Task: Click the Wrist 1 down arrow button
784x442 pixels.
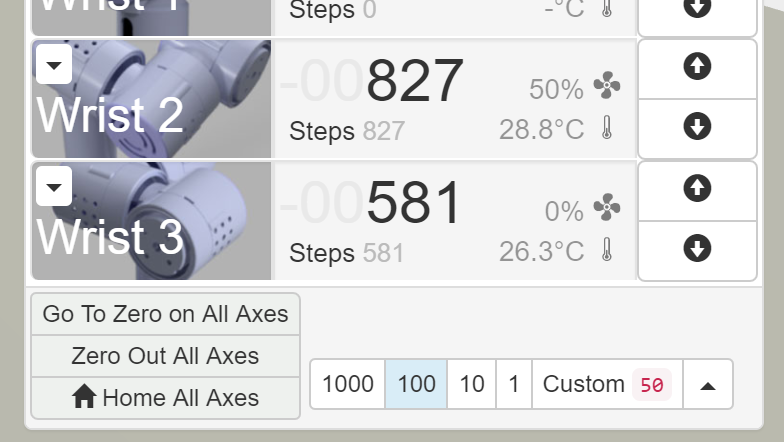Action: click(x=698, y=15)
